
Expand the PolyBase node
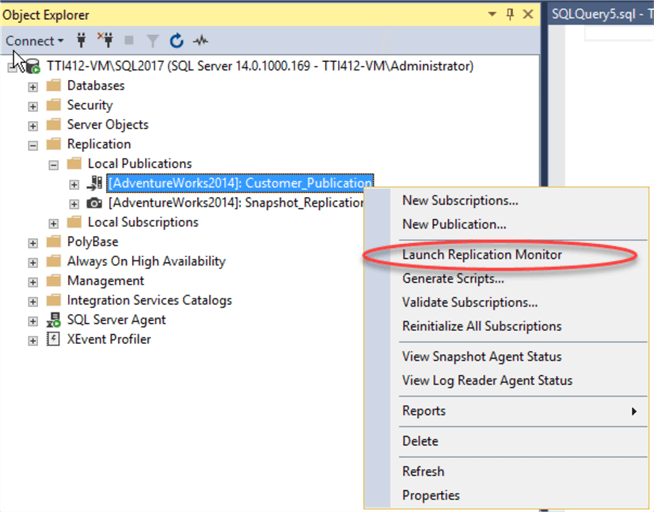pyautogui.click(x=33, y=243)
